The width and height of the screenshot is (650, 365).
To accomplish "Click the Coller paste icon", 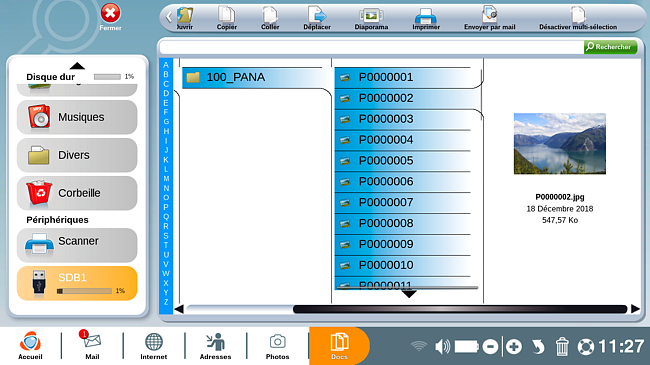I will [x=270, y=15].
